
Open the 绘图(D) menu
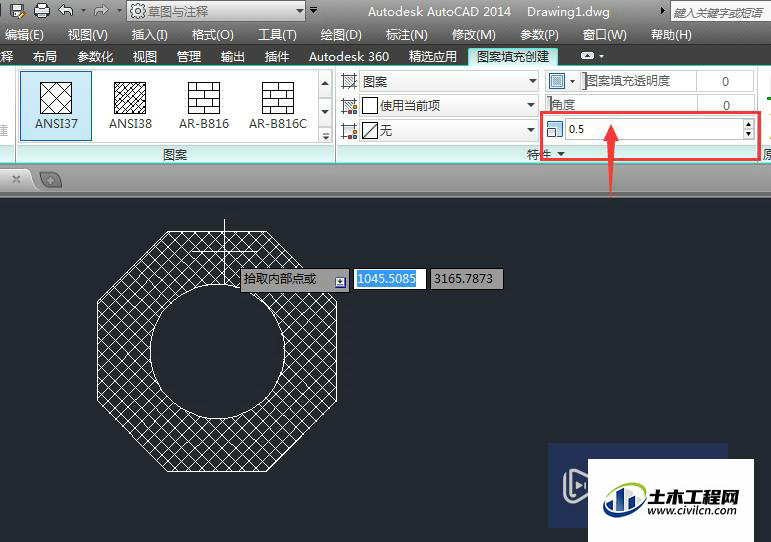(341, 35)
